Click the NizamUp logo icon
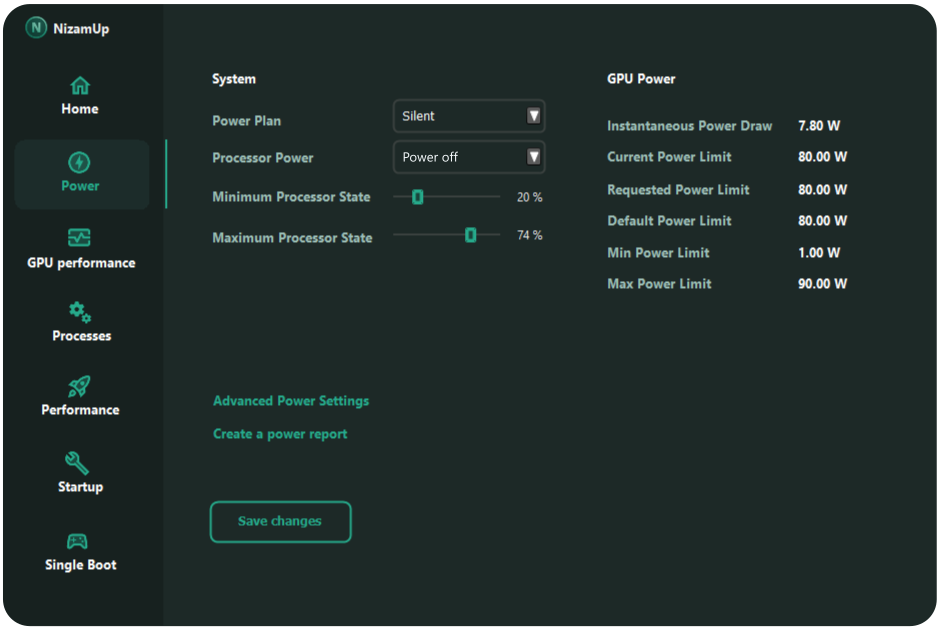 (37, 28)
